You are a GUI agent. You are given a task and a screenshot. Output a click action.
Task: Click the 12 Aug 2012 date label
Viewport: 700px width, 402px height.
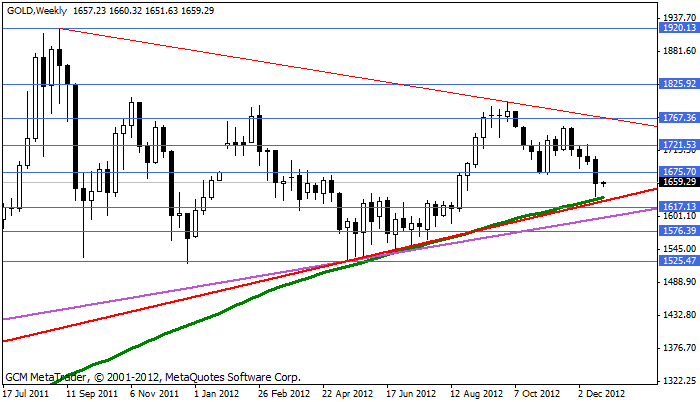tap(478, 394)
